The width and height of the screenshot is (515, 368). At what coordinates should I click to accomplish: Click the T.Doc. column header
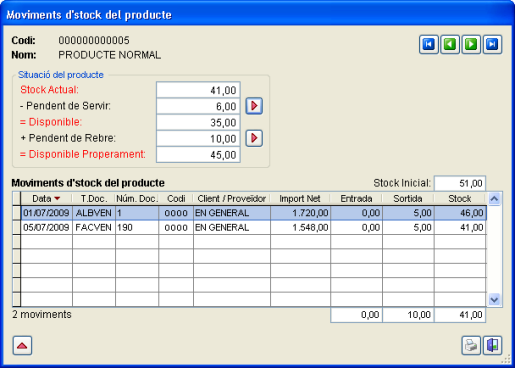pos(94,199)
